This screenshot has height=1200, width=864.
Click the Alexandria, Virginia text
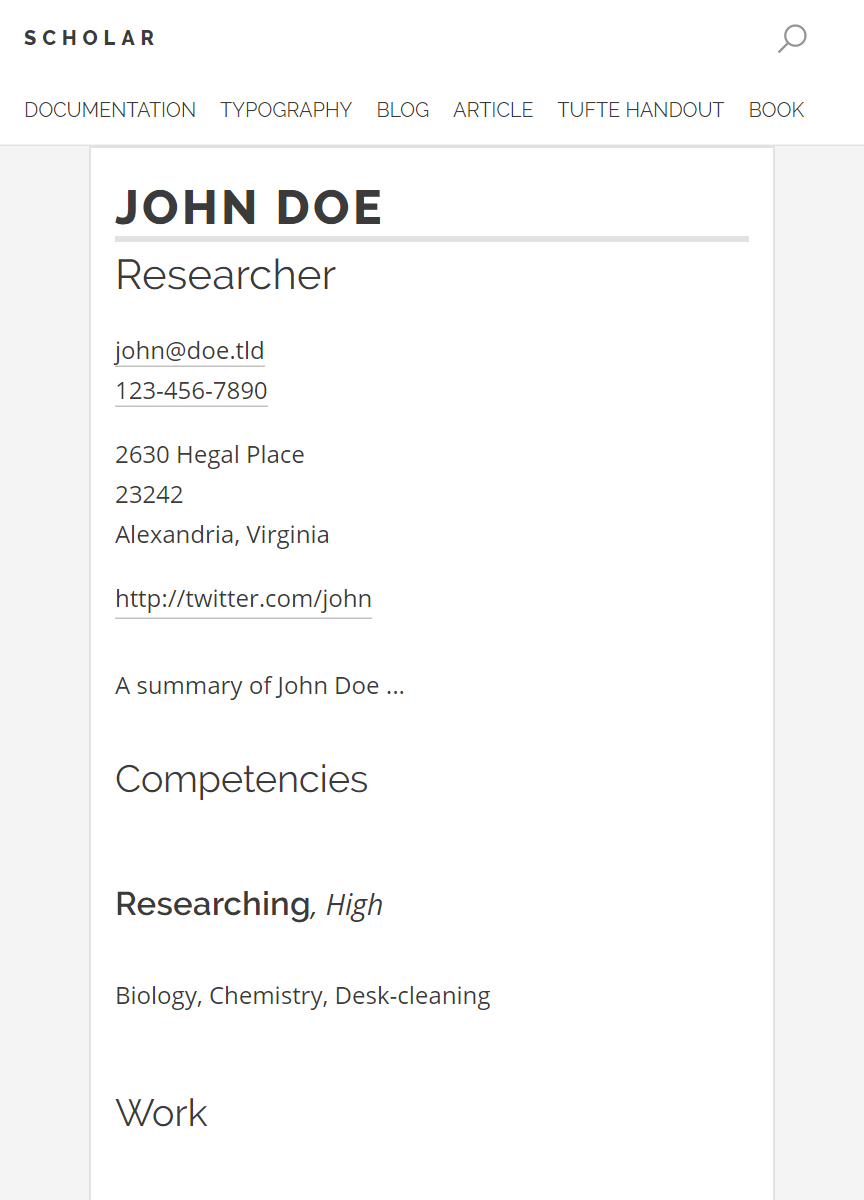click(222, 535)
